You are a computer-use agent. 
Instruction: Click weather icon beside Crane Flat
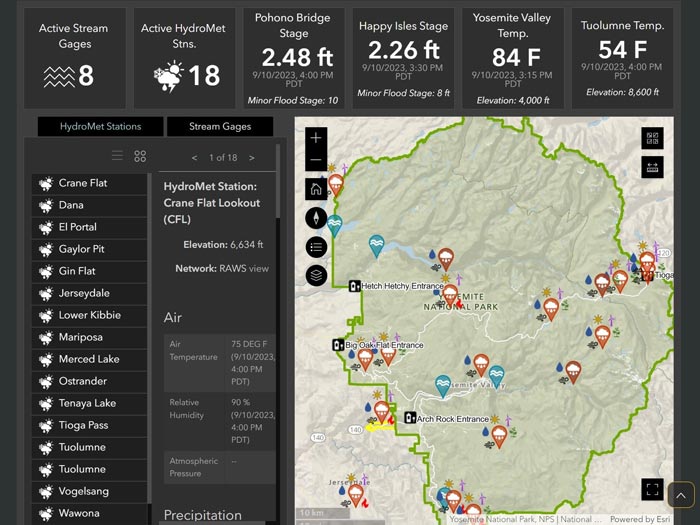(46, 183)
